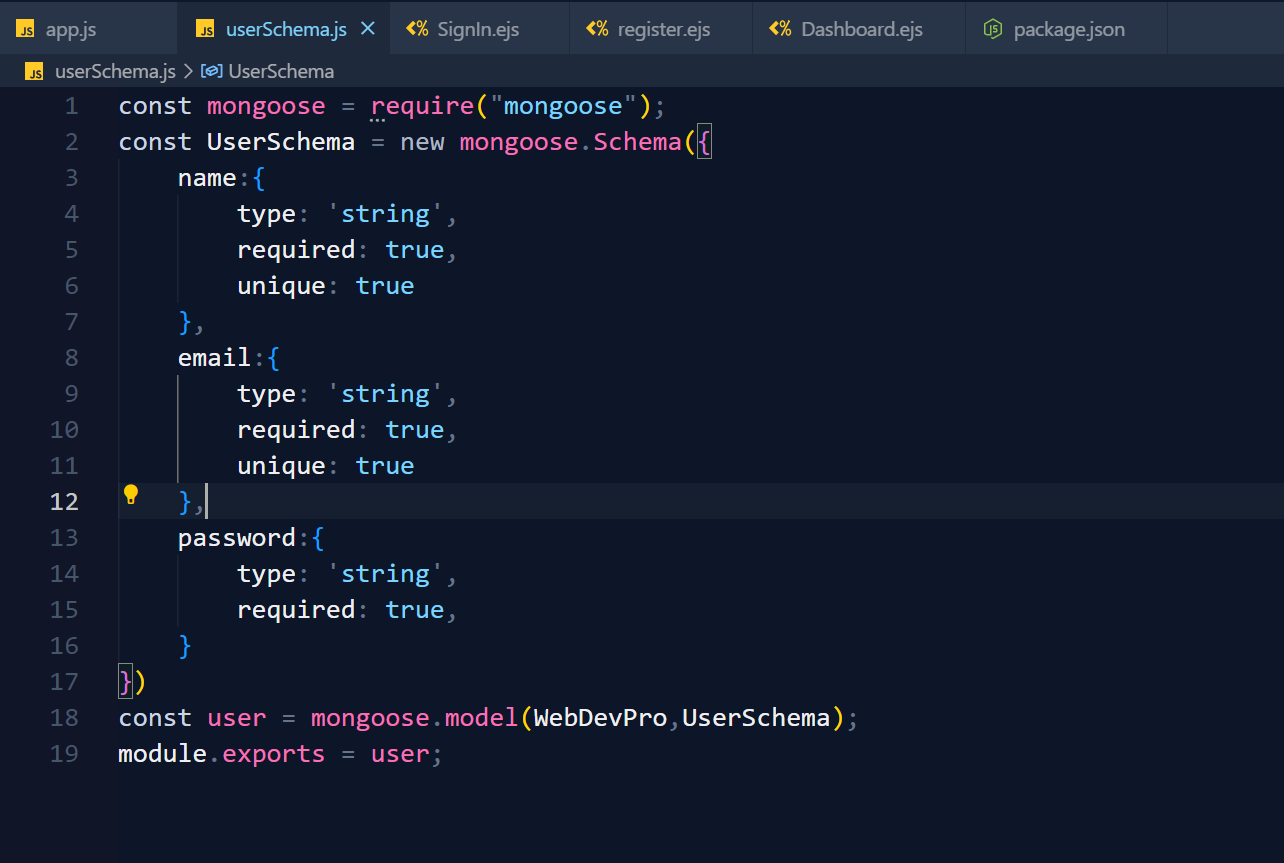Click 'string' value on line 4
This screenshot has height=863, width=1284.
385,214
